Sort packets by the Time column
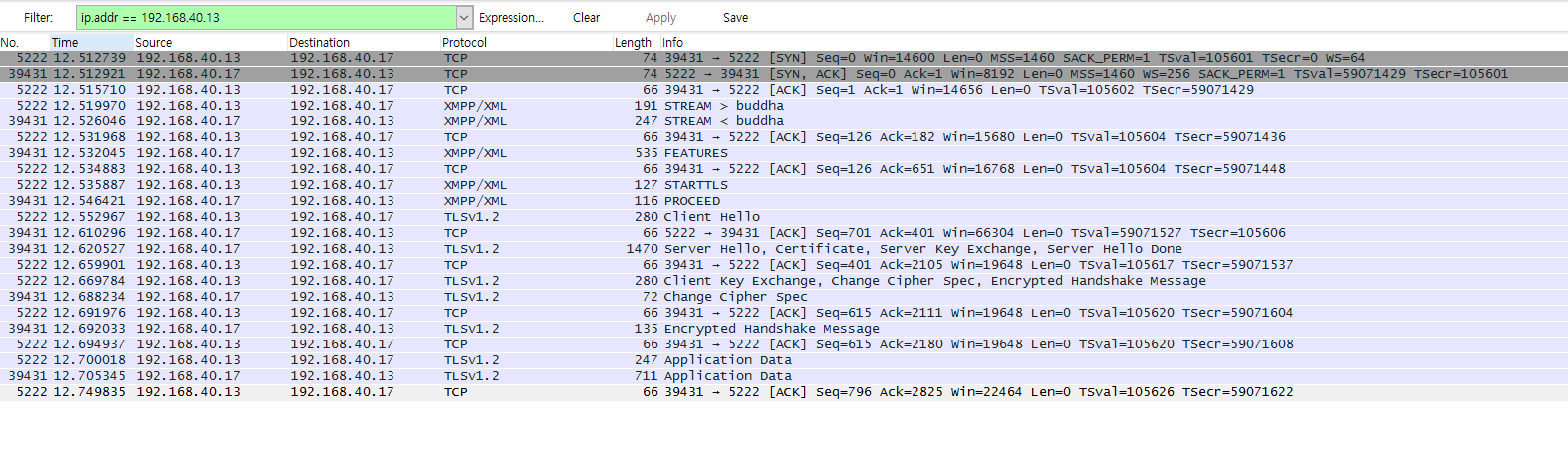 tap(92, 42)
